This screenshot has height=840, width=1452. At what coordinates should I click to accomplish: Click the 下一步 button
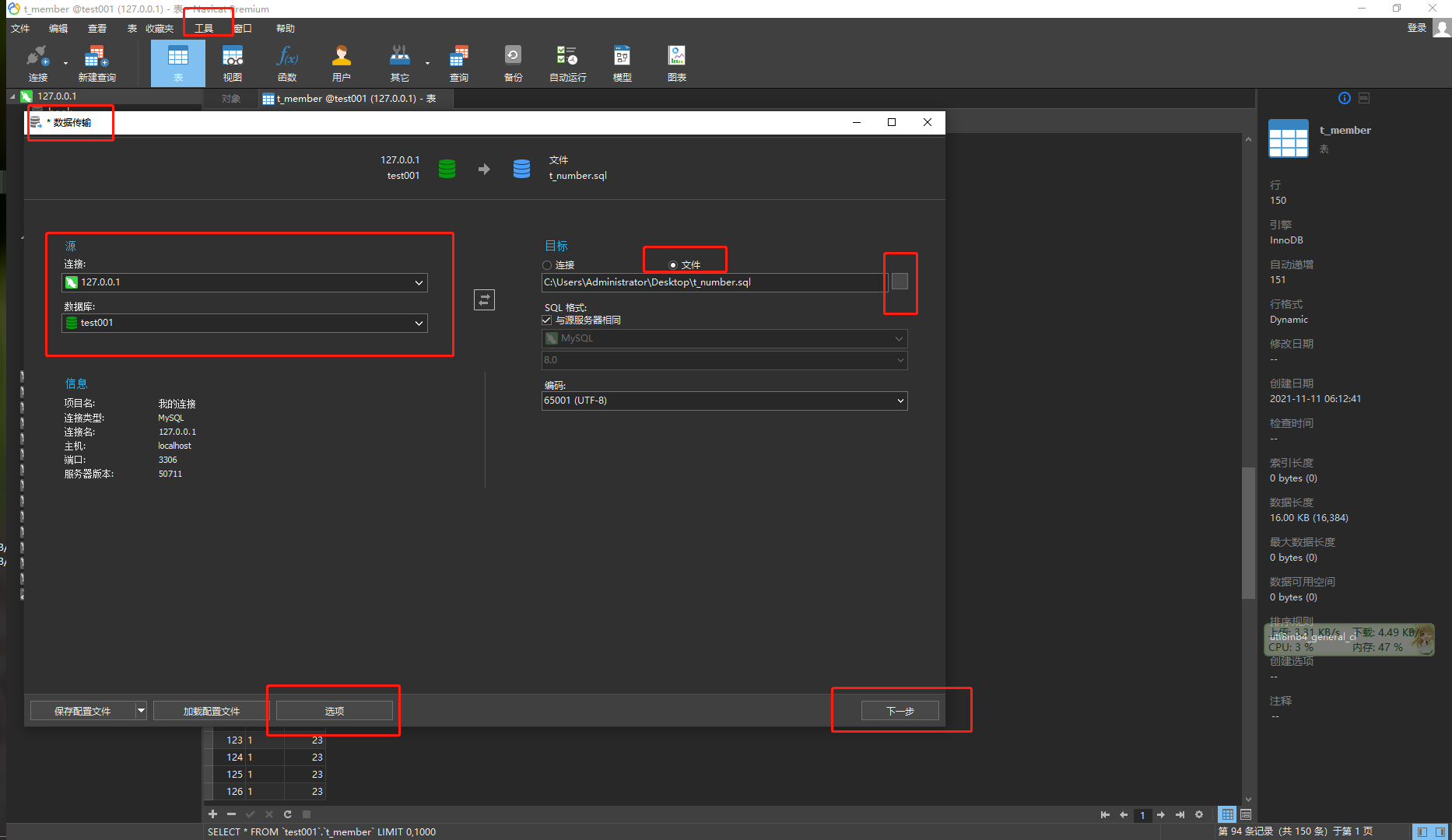click(x=900, y=711)
